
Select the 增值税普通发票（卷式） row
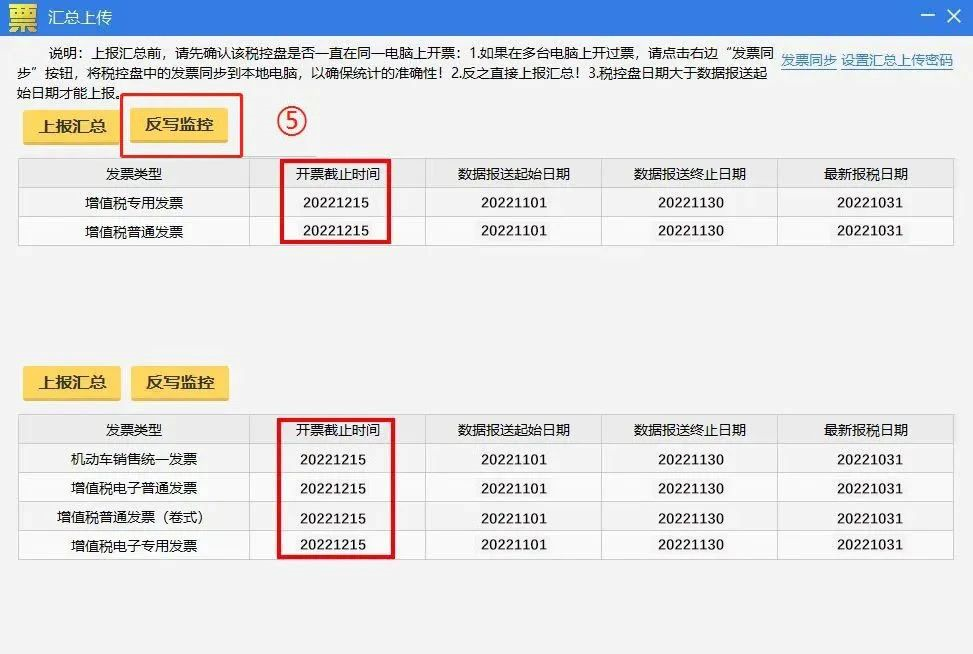pyautogui.click(x=134, y=518)
